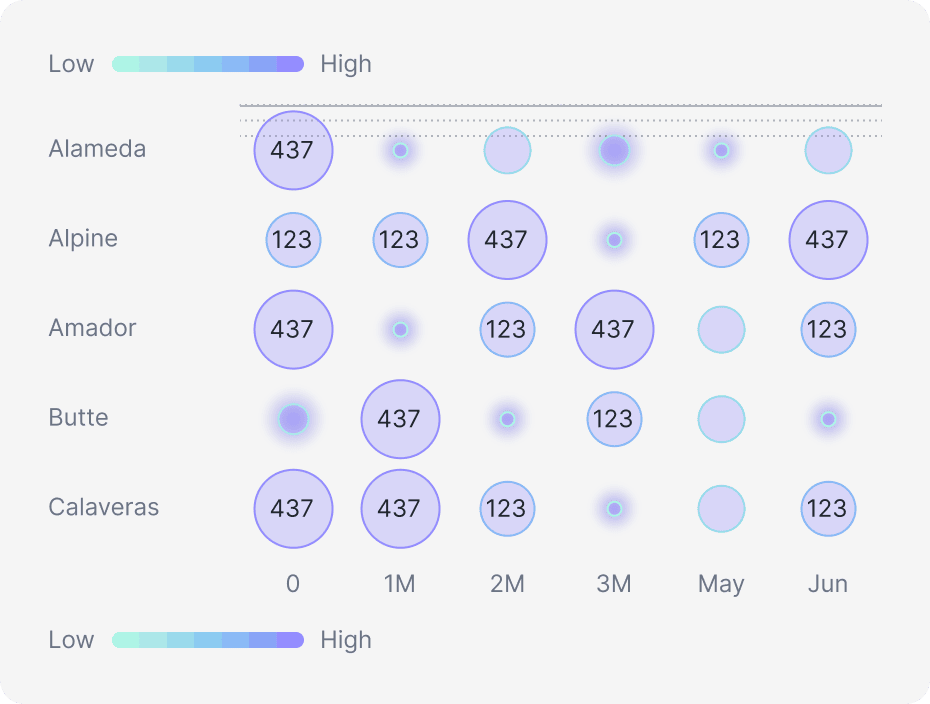Click Butte 123 bubble in 3M column
The image size is (930, 704).
(x=614, y=419)
